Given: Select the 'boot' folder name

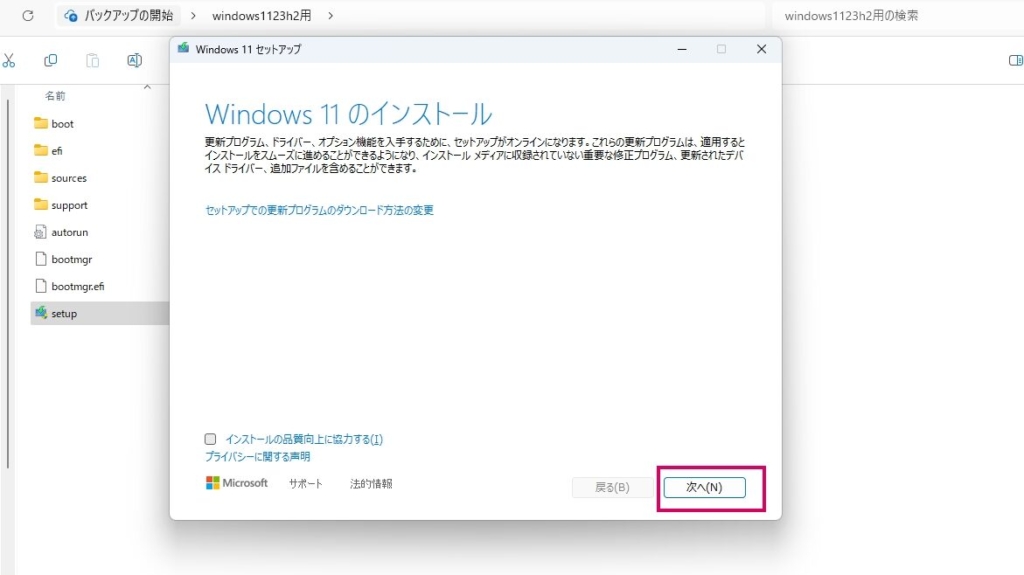Looking at the screenshot, I should [63, 123].
